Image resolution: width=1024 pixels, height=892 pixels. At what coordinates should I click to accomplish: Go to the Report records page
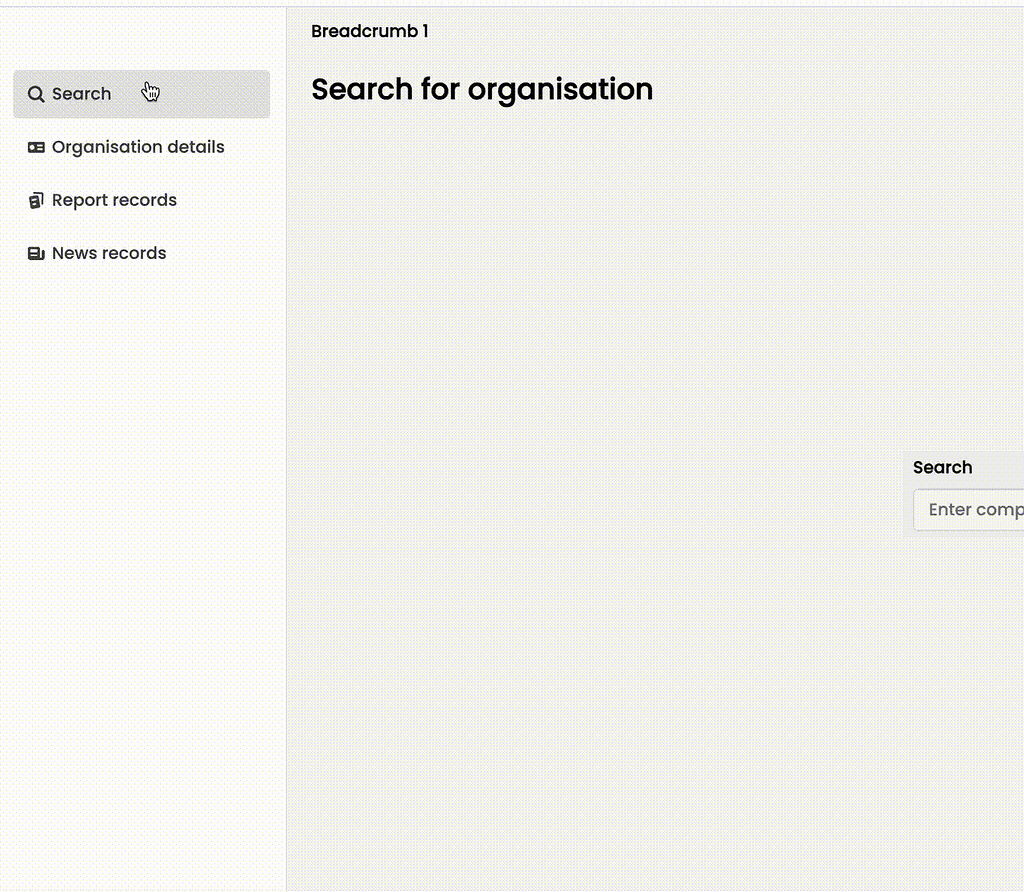(114, 200)
